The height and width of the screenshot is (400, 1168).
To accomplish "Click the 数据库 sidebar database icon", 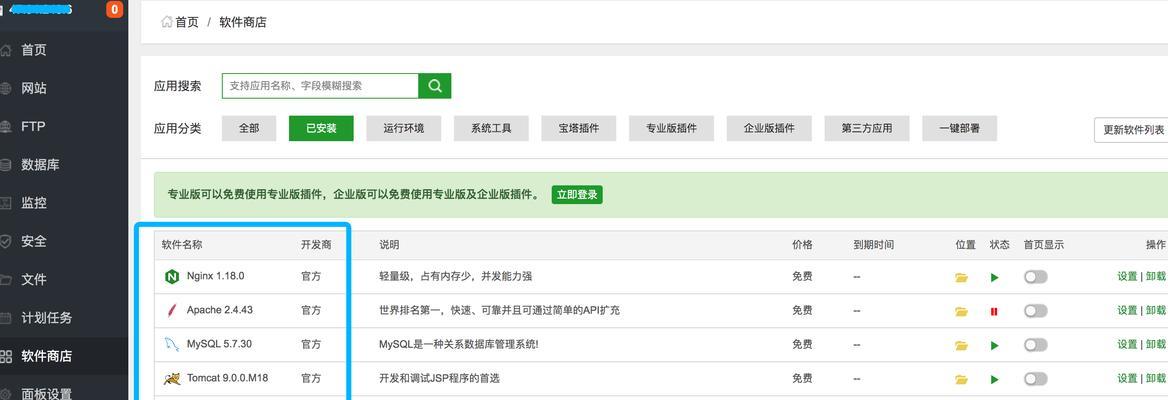I will click(x=6, y=165).
